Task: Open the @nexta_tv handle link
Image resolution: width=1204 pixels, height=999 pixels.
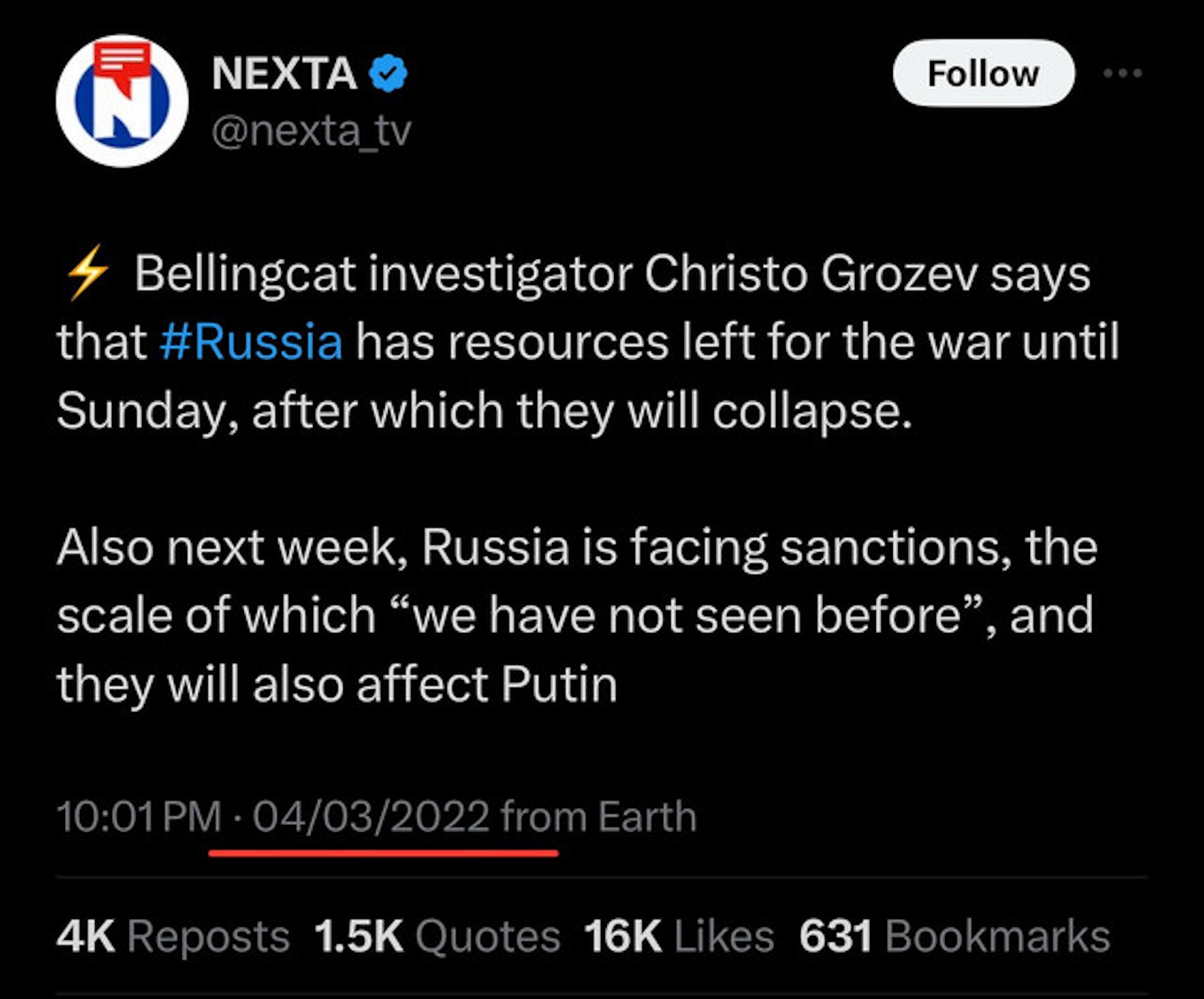Action: [311, 130]
